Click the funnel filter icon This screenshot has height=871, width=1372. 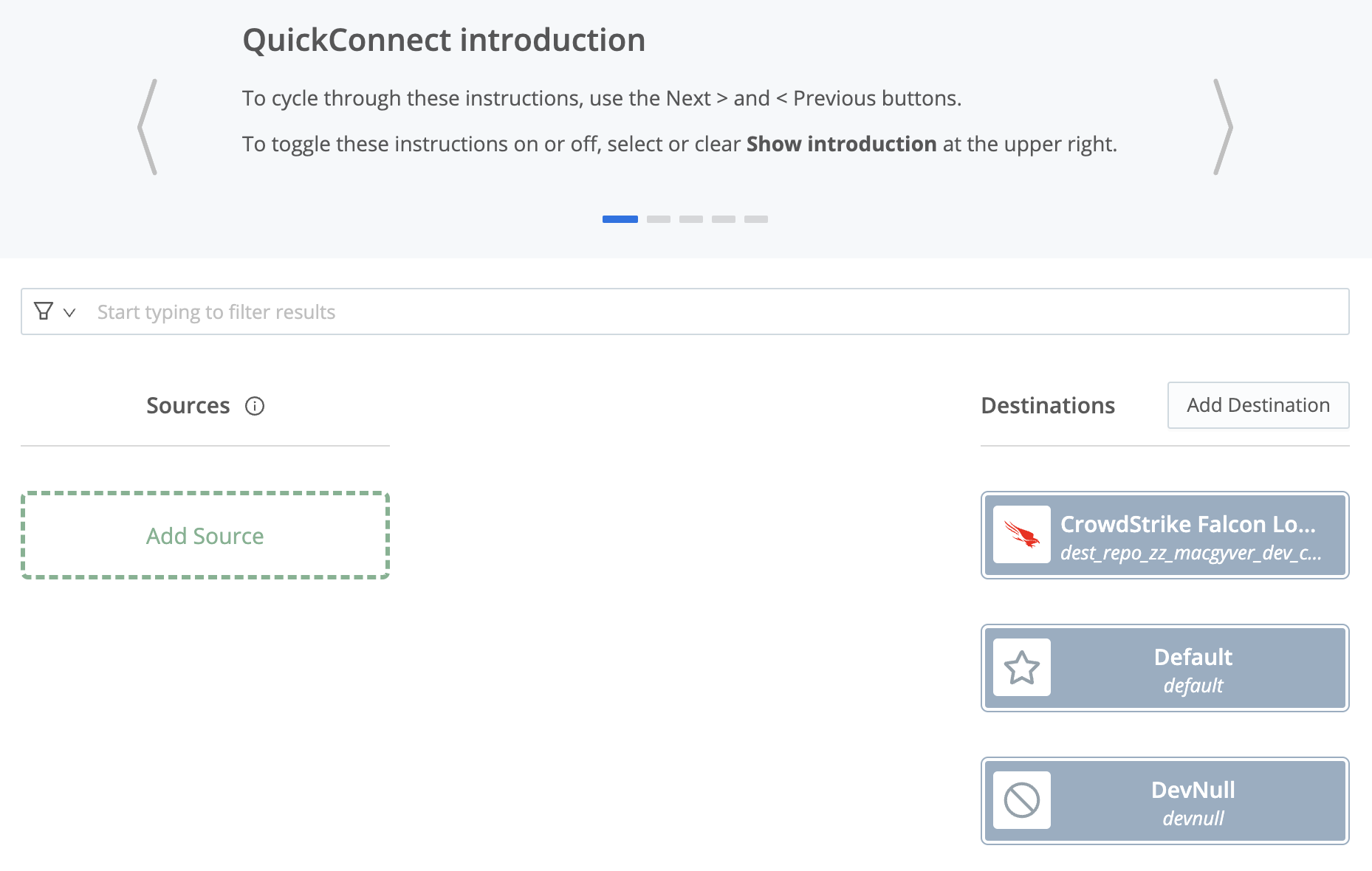tap(44, 311)
